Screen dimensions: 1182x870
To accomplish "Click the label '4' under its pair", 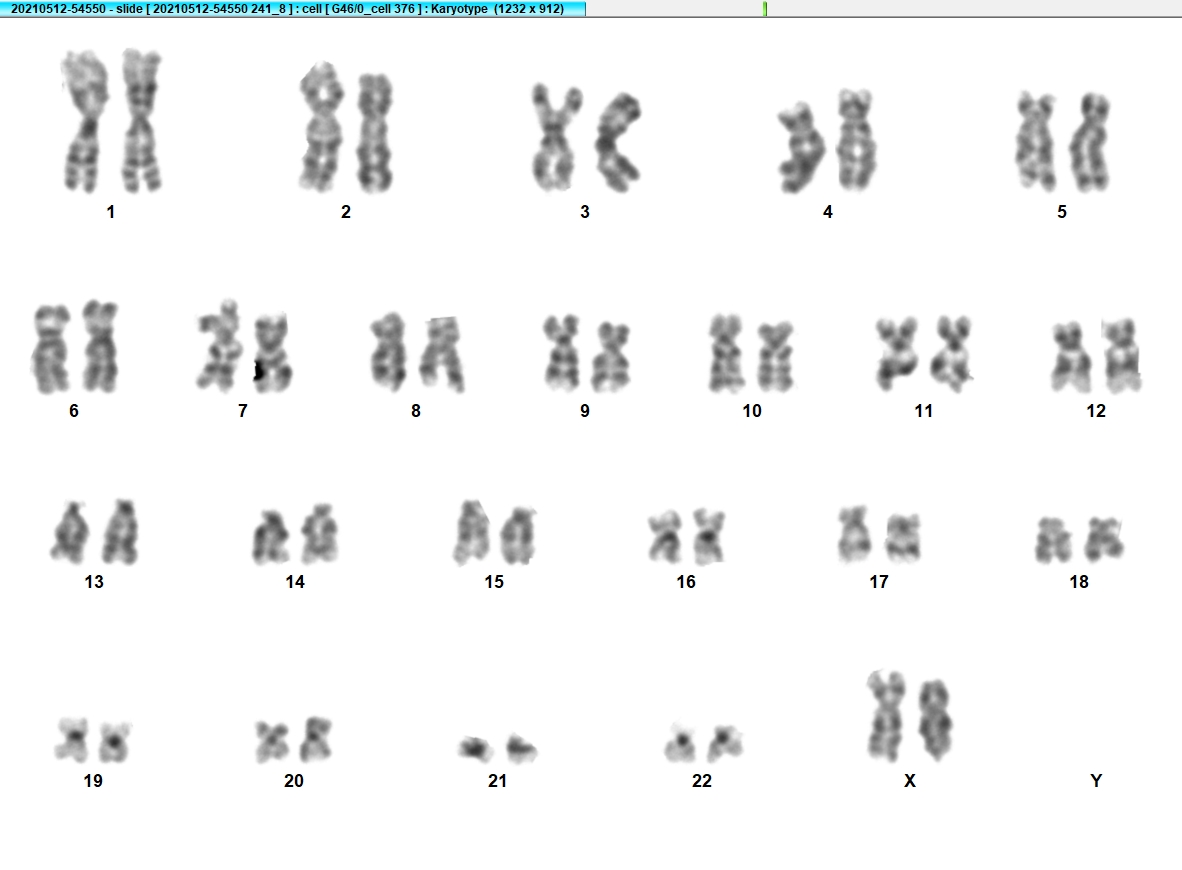I will 828,212.
